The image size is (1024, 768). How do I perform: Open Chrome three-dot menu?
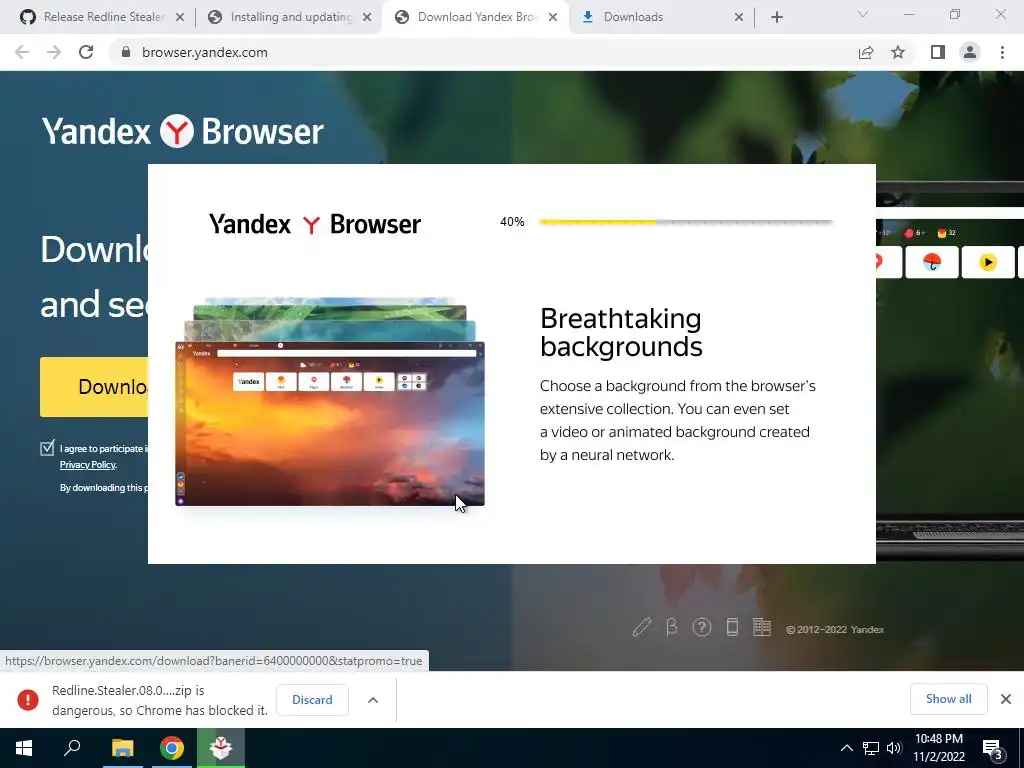pyautogui.click(x=1002, y=52)
